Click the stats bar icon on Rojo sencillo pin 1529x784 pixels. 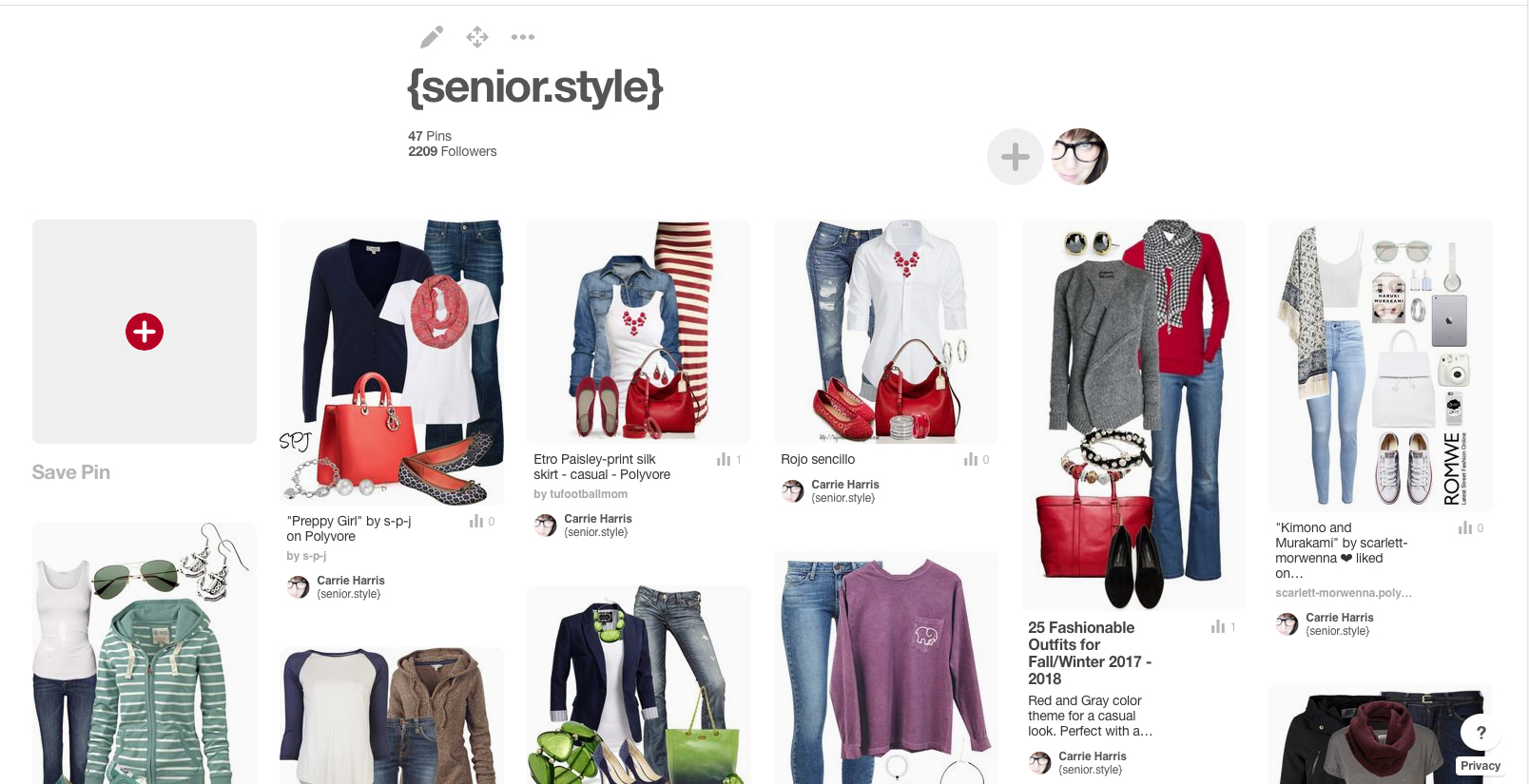pyautogui.click(x=970, y=459)
